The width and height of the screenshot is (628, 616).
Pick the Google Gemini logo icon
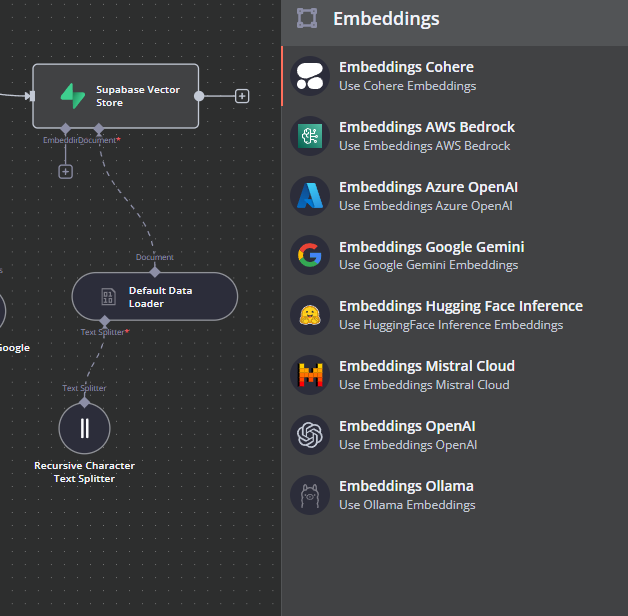(x=310, y=256)
